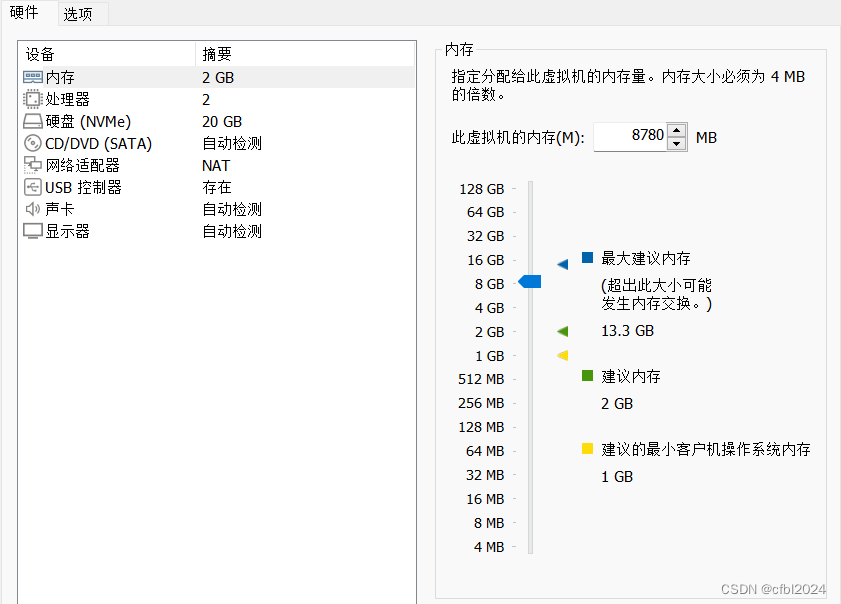Click the CD/DVD disc icon
Viewport: 841px width, 604px height.
[x=33, y=143]
